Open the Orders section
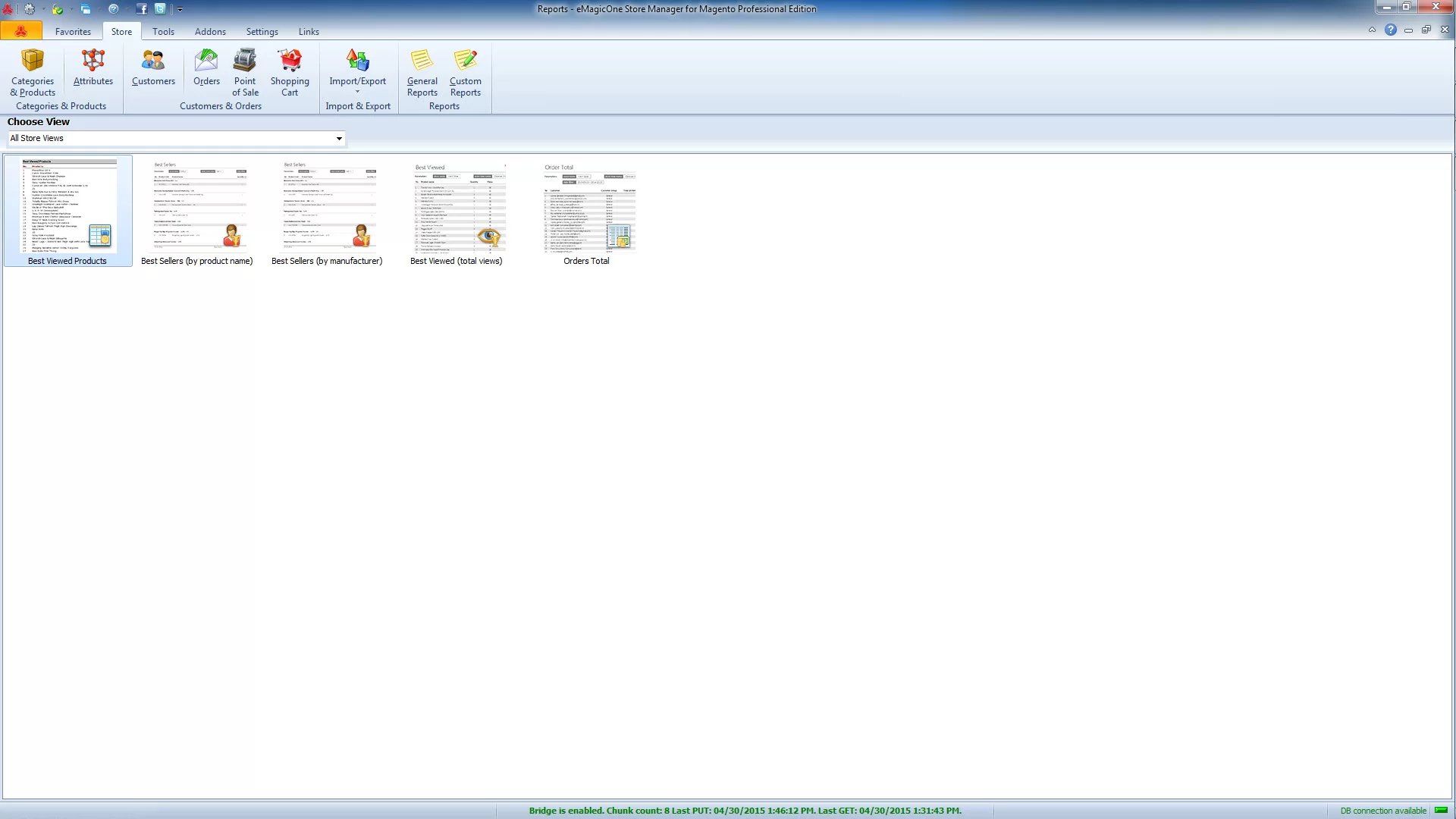 [x=206, y=67]
